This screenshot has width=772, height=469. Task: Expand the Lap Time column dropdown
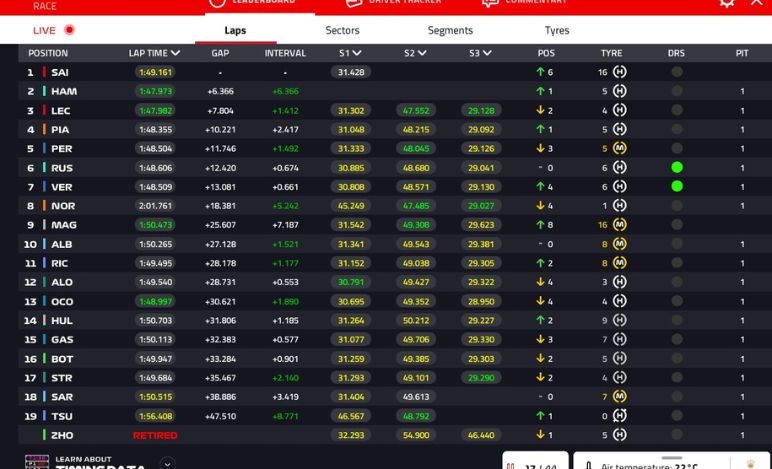click(x=176, y=53)
